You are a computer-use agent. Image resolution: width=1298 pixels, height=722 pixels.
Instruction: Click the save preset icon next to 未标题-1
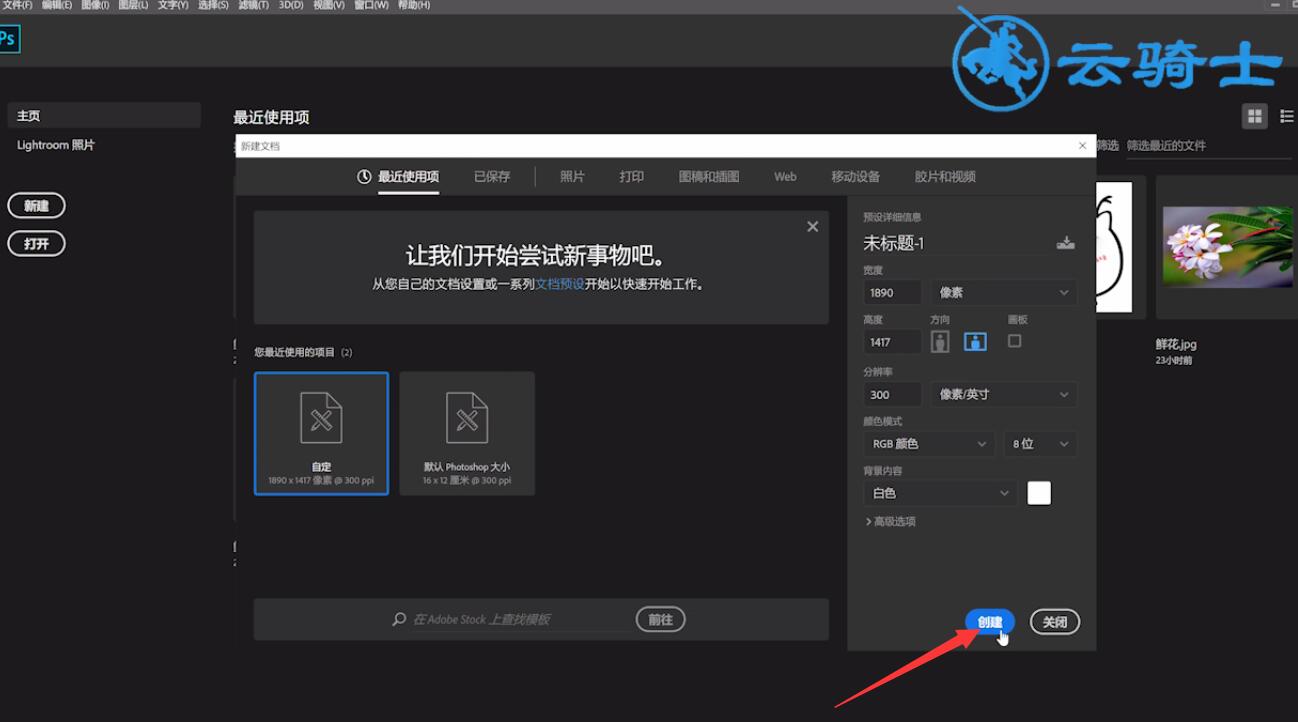tap(1065, 243)
